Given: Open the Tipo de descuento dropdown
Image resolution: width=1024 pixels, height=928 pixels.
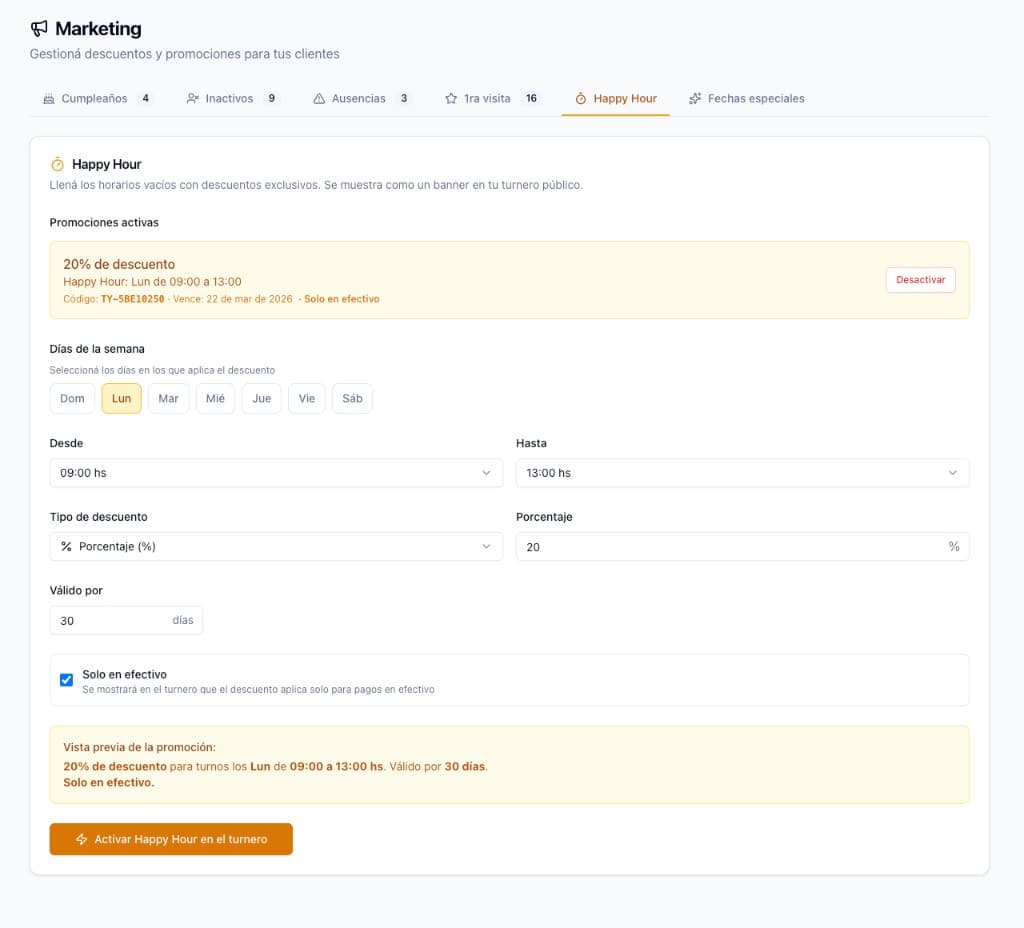Looking at the screenshot, I should (x=275, y=547).
